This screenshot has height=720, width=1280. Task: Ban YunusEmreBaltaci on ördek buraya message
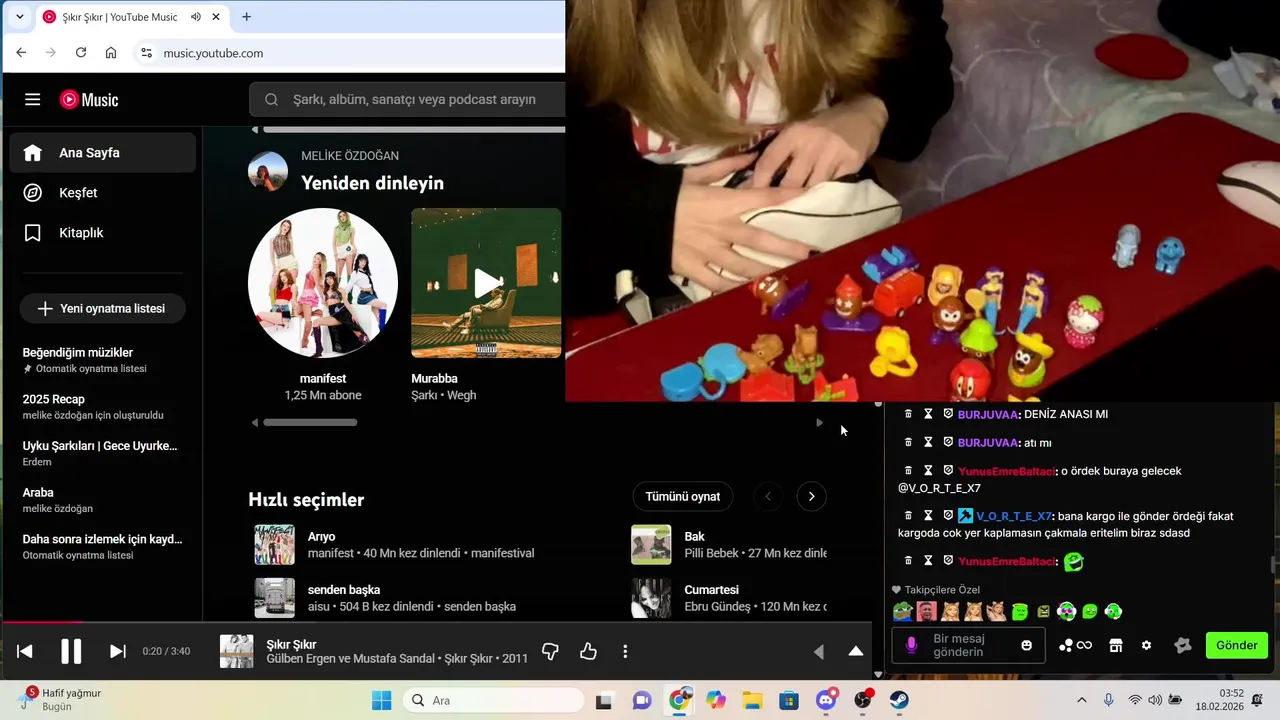click(x=948, y=470)
